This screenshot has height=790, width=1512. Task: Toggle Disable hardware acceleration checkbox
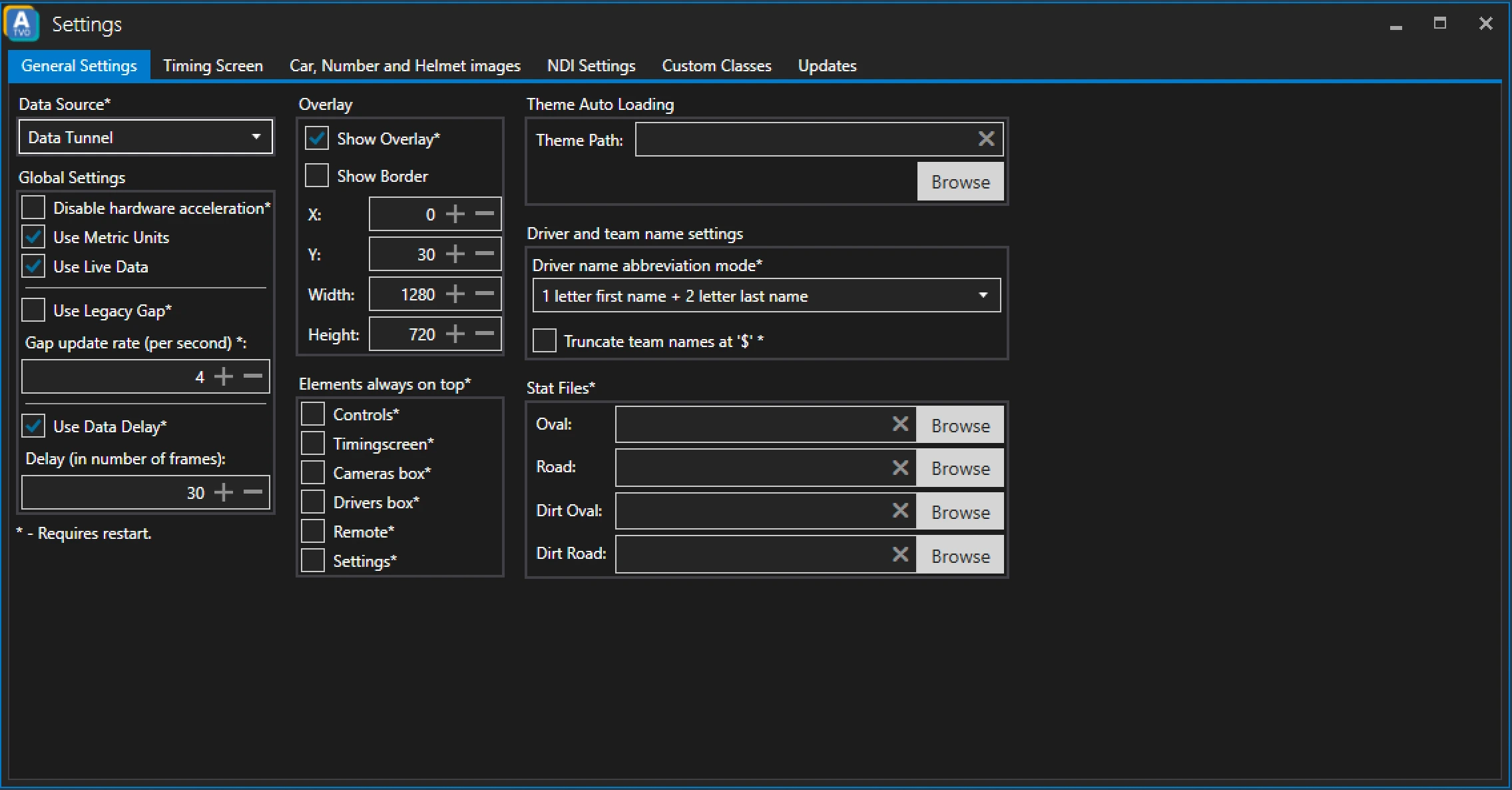coord(33,207)
